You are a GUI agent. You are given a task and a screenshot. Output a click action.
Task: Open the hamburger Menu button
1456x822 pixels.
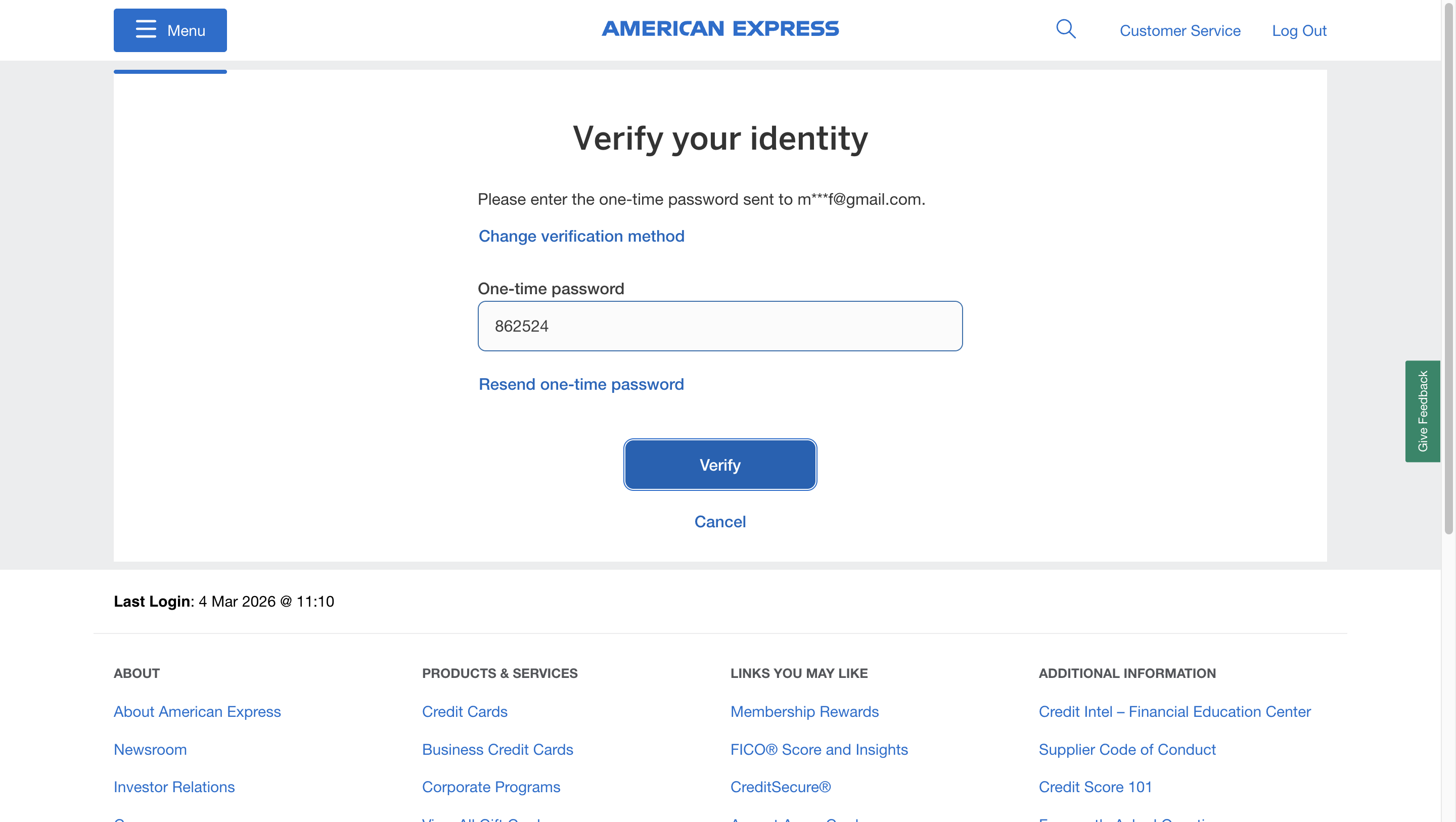(x=170, y=30)
